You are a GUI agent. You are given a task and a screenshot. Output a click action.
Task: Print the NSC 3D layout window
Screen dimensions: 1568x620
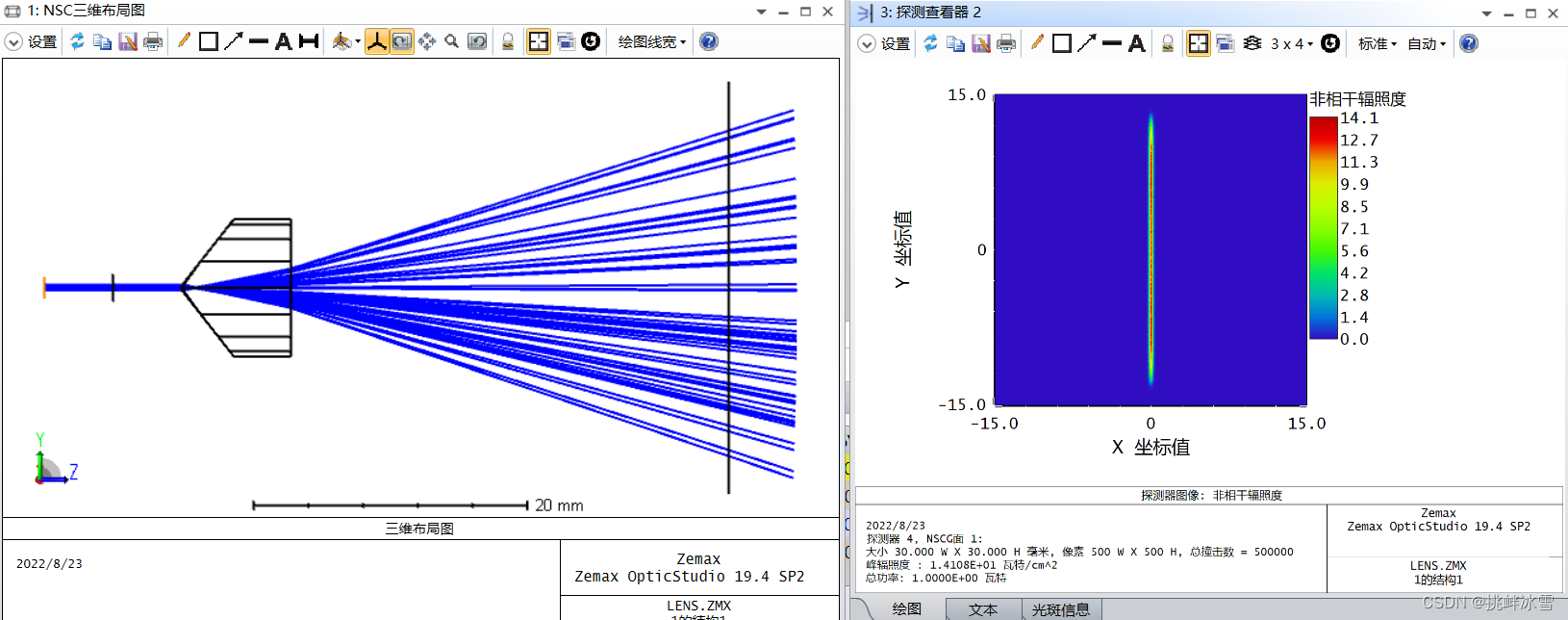(153, 41)
